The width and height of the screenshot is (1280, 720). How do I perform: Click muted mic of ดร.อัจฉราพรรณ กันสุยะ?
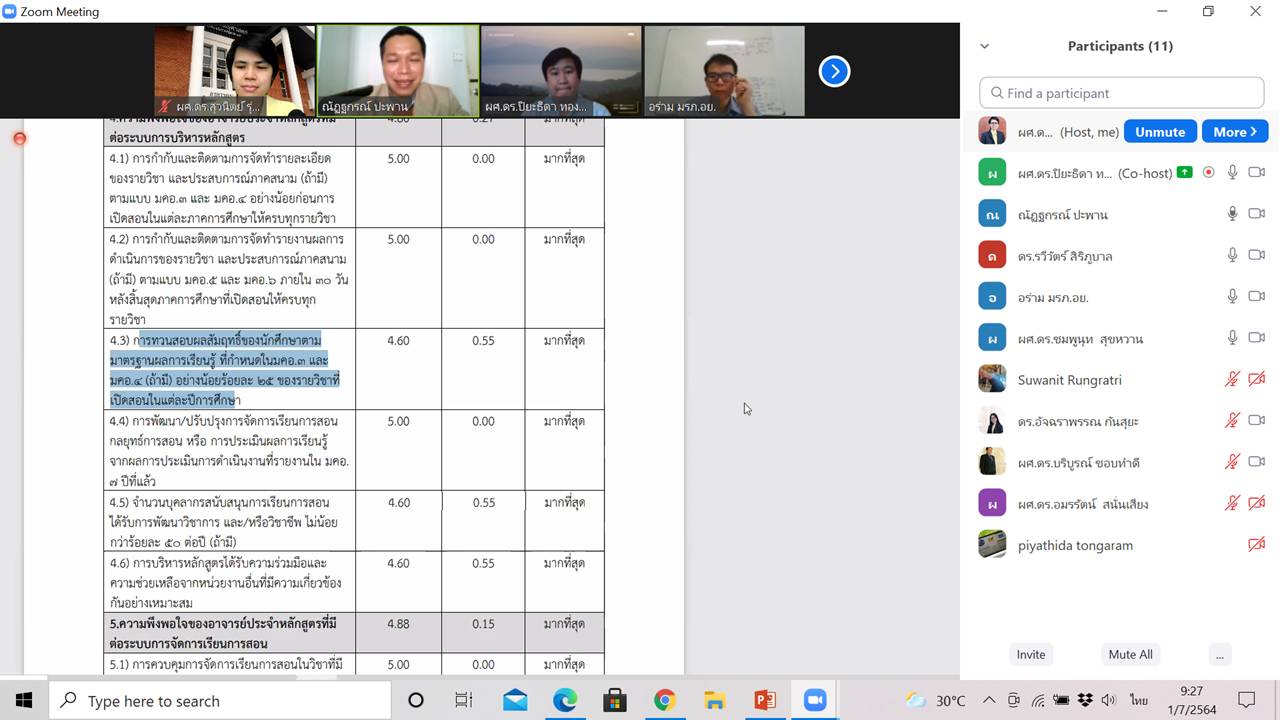(1232, 421)
